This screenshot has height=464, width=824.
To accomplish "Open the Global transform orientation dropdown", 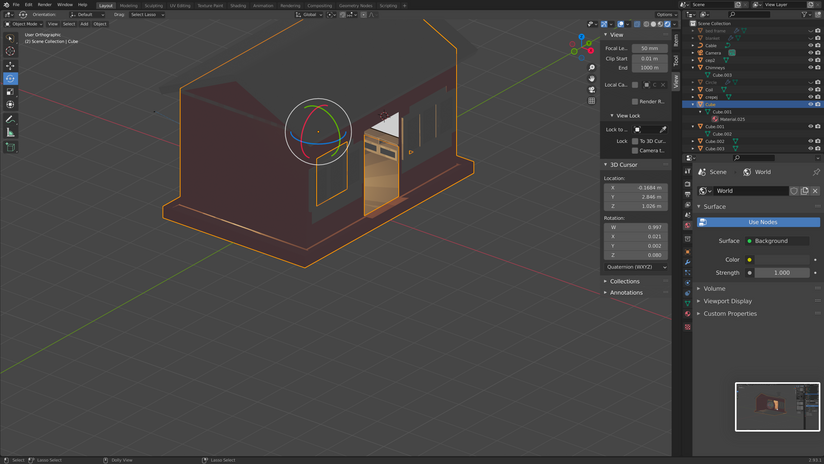I will 309,15.
